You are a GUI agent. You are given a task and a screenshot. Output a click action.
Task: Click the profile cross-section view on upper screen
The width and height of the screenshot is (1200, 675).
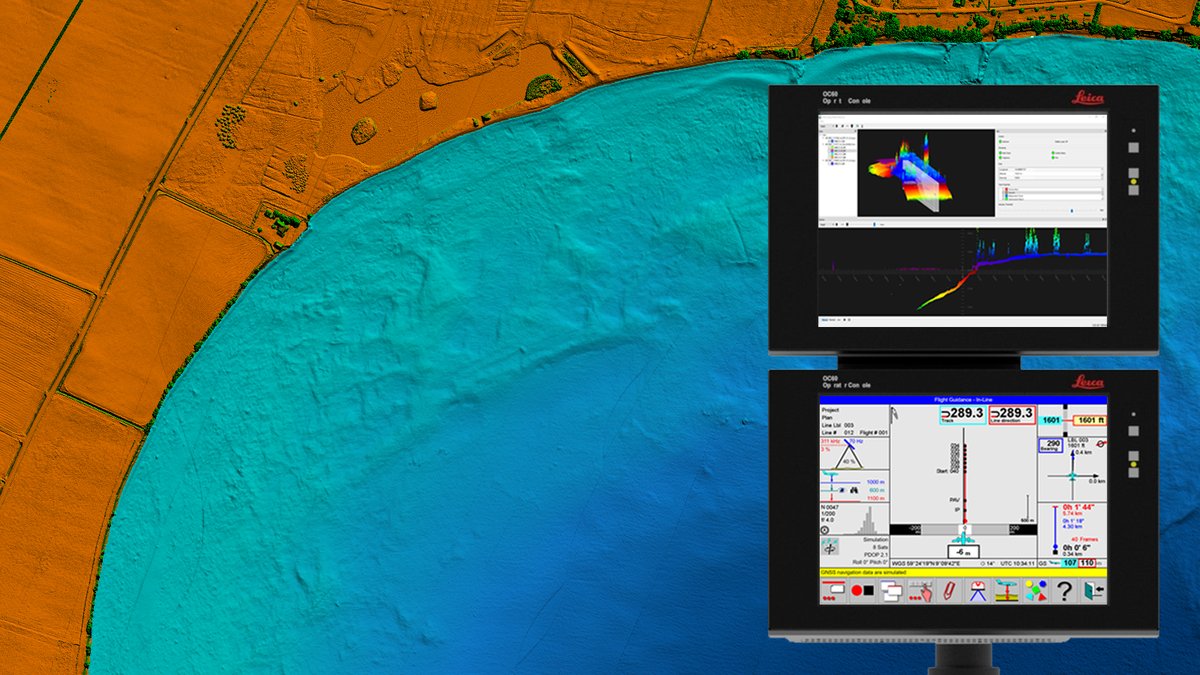pyautogui.click(x=963, y=272)
